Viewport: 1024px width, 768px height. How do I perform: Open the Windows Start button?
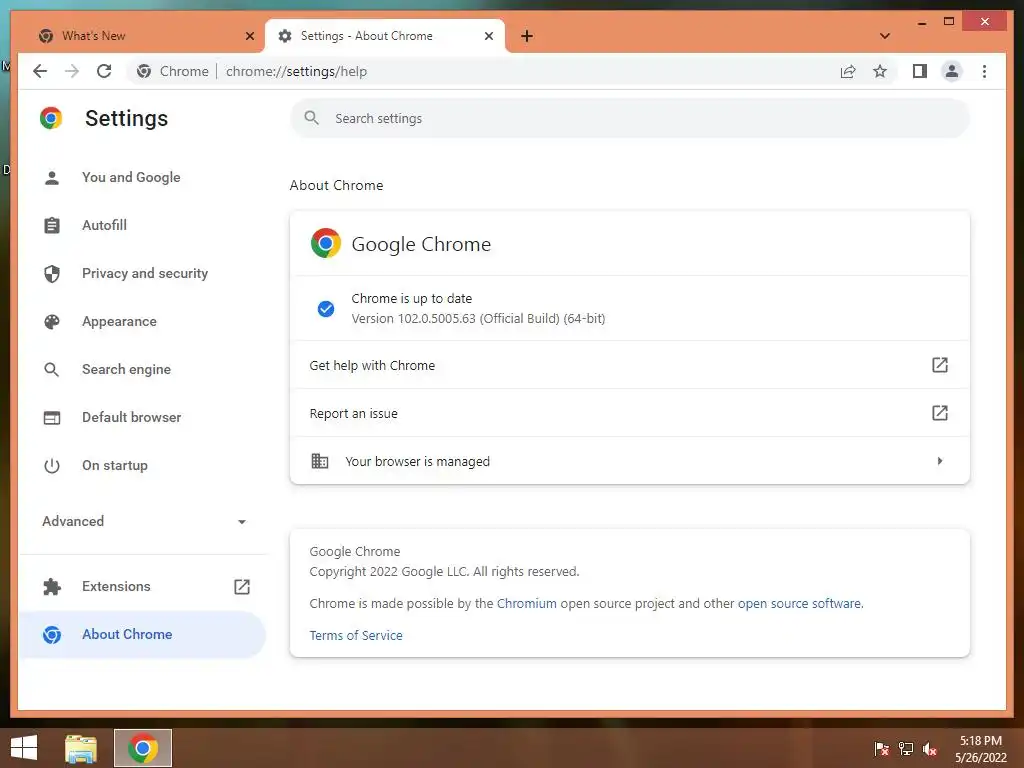[x=24, y=748]
